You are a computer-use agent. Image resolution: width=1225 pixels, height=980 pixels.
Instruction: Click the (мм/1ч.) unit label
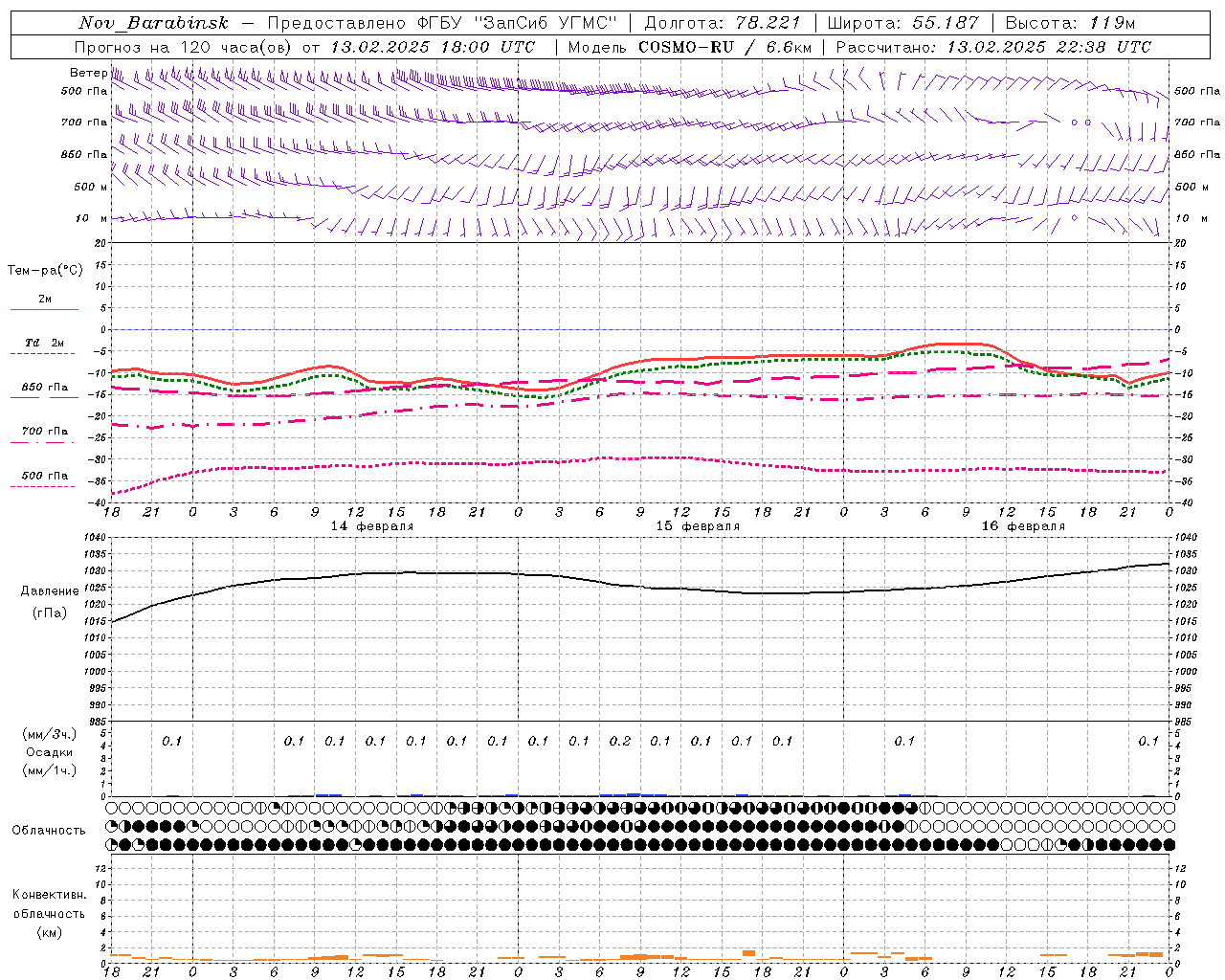tap(50, 770)
